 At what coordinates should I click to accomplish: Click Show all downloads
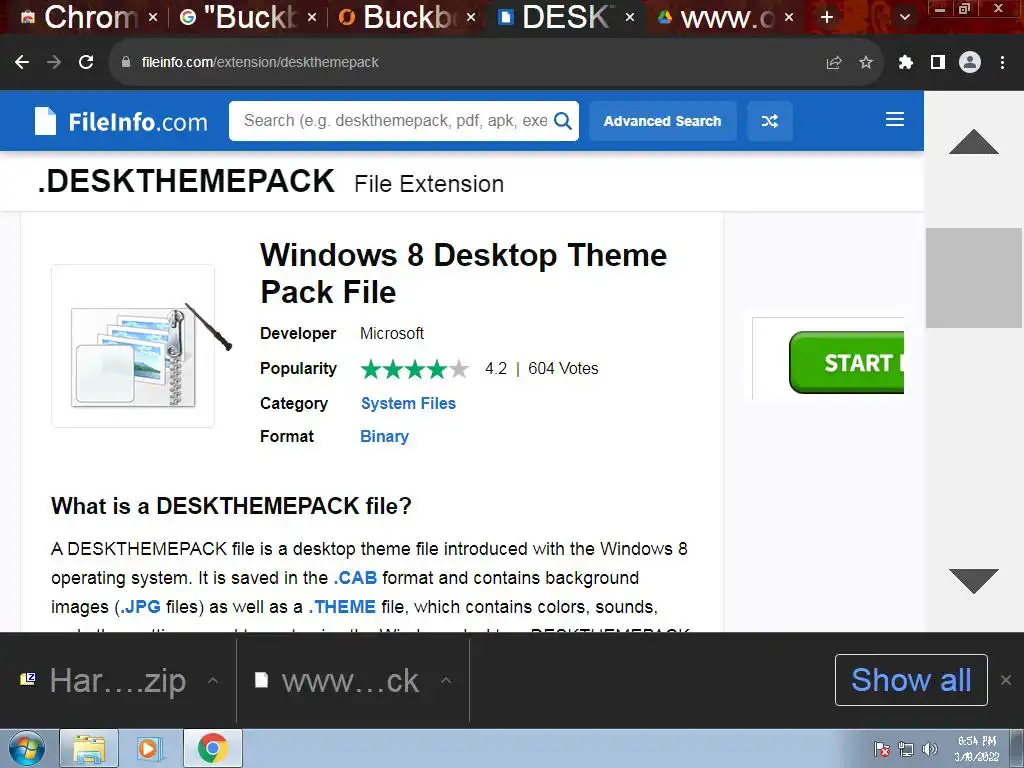[x=911, y=680]
